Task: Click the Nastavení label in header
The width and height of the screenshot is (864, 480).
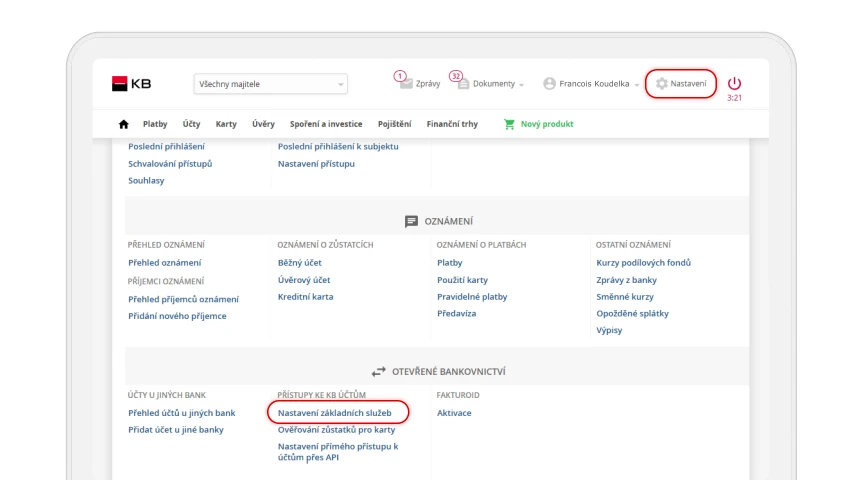Action: [688, 84]
